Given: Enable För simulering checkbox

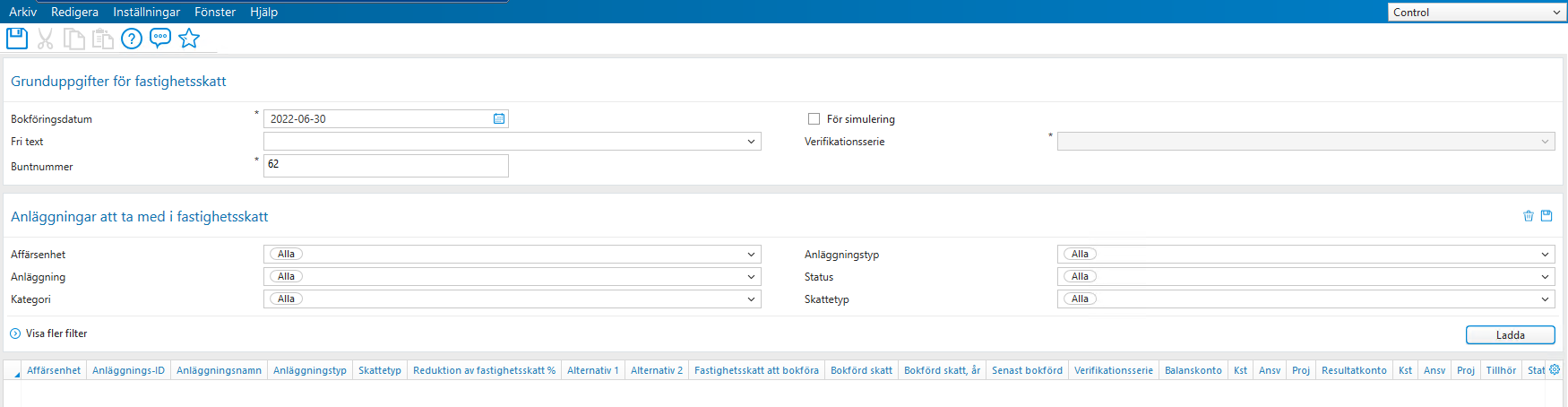Looking at the screenshot, I should (x=814, y=118).
